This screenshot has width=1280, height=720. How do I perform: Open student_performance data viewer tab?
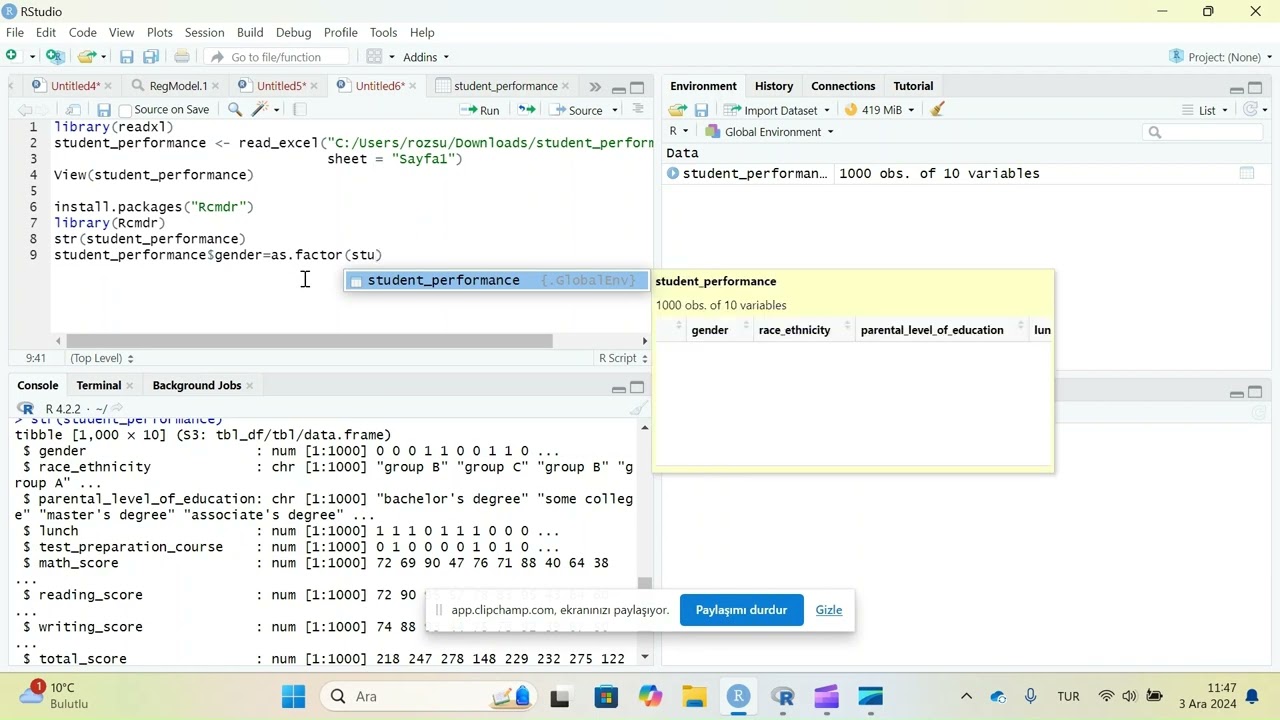[505, 86]
